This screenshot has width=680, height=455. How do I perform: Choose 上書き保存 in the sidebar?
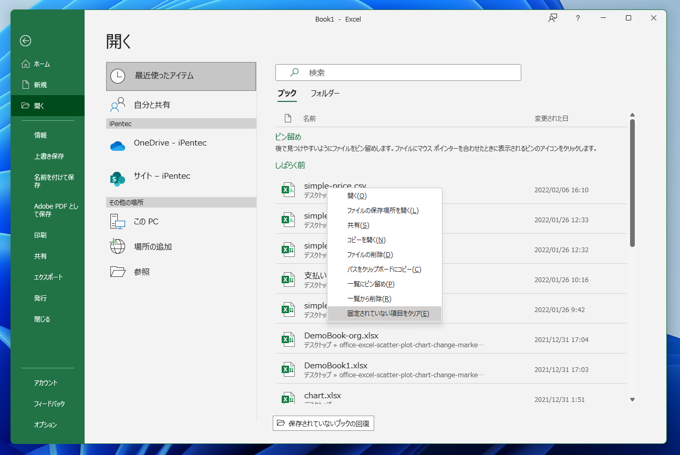pyautogui.click(x=48, y=156)
